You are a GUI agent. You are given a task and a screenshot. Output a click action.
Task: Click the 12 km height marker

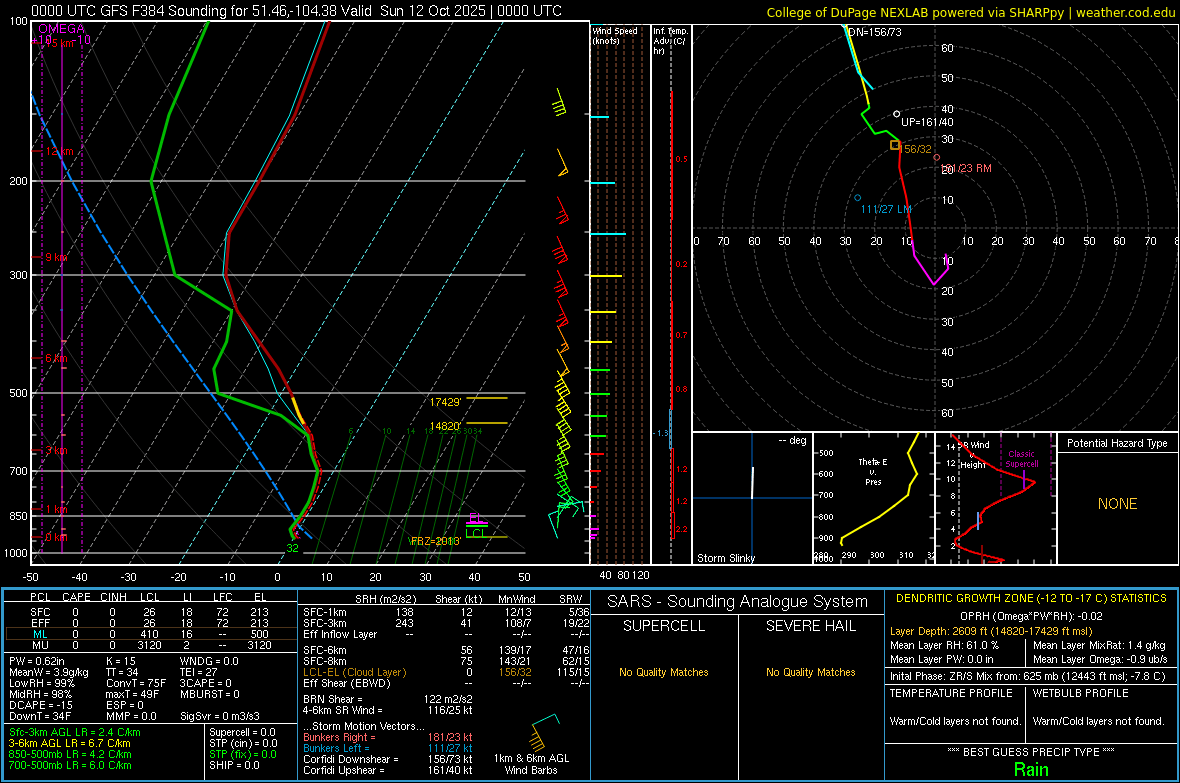(x=58, y=151)
